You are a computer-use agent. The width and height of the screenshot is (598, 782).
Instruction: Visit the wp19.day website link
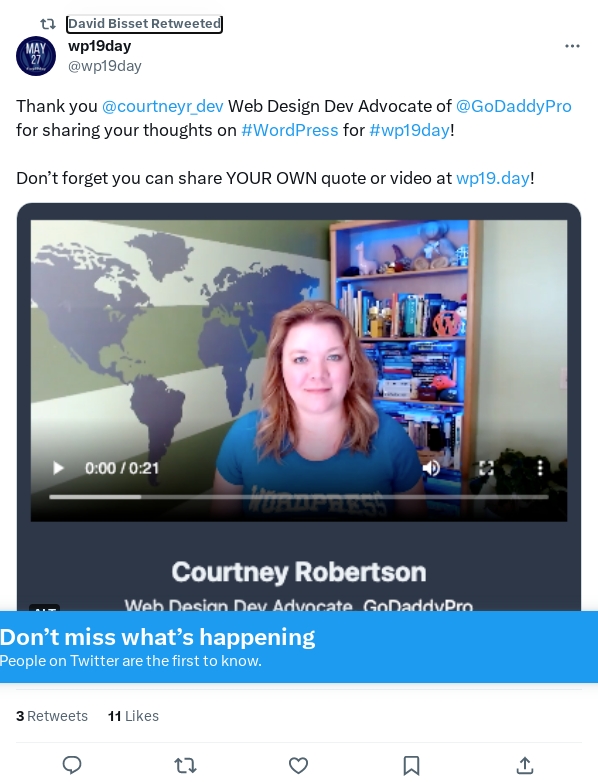492,178
